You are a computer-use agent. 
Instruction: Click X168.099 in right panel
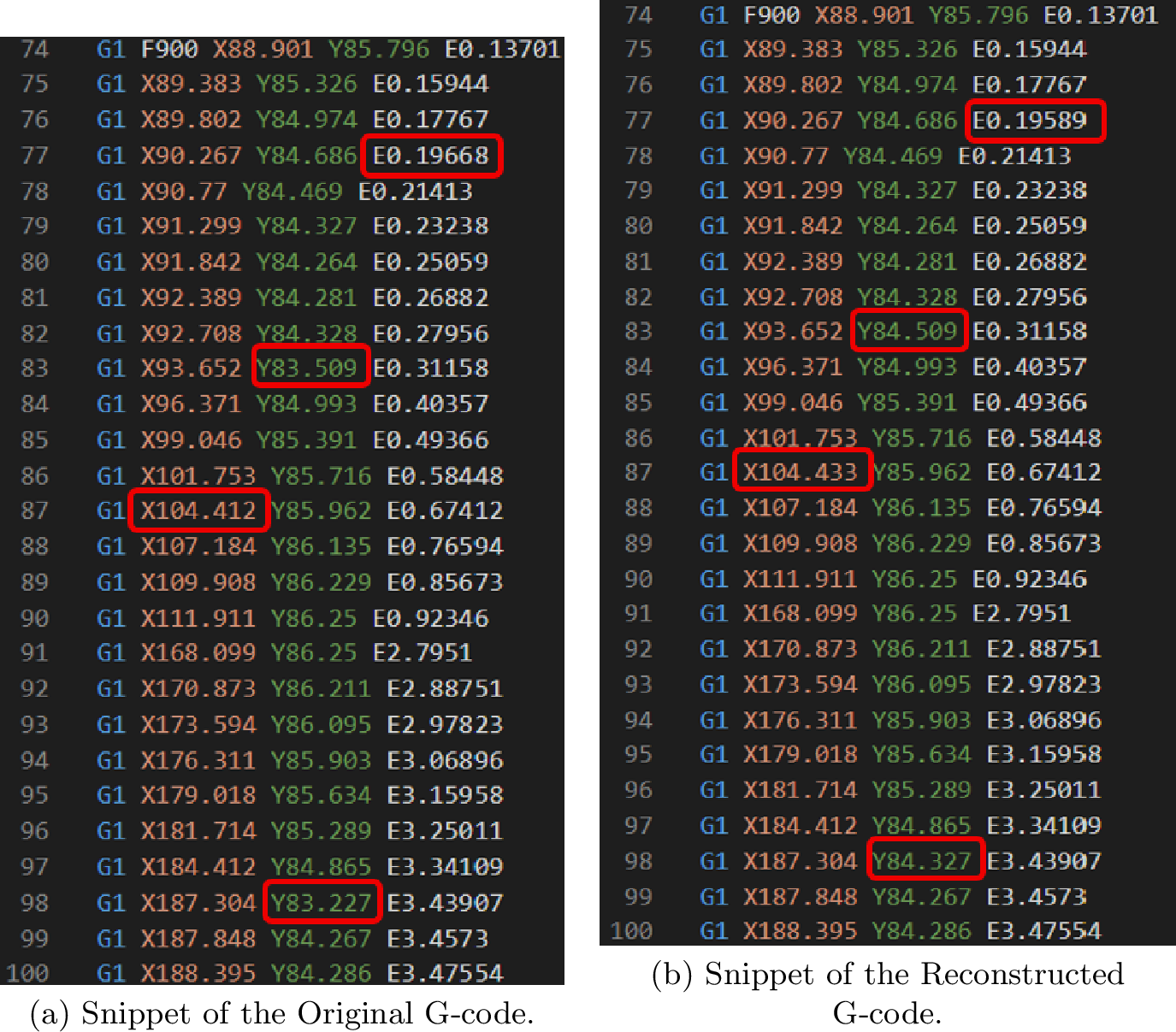801,613
